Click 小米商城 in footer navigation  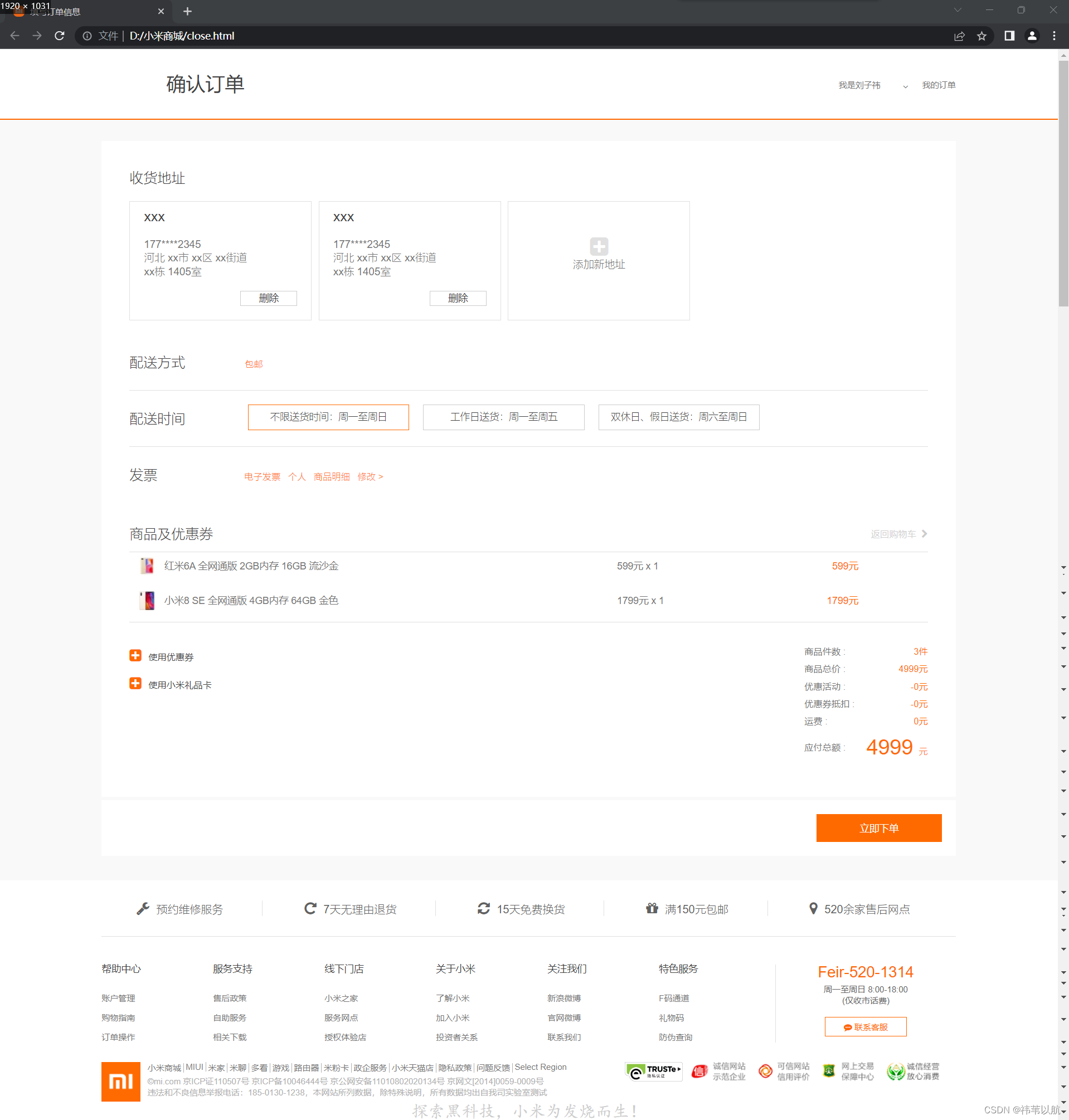point(164,1067)
